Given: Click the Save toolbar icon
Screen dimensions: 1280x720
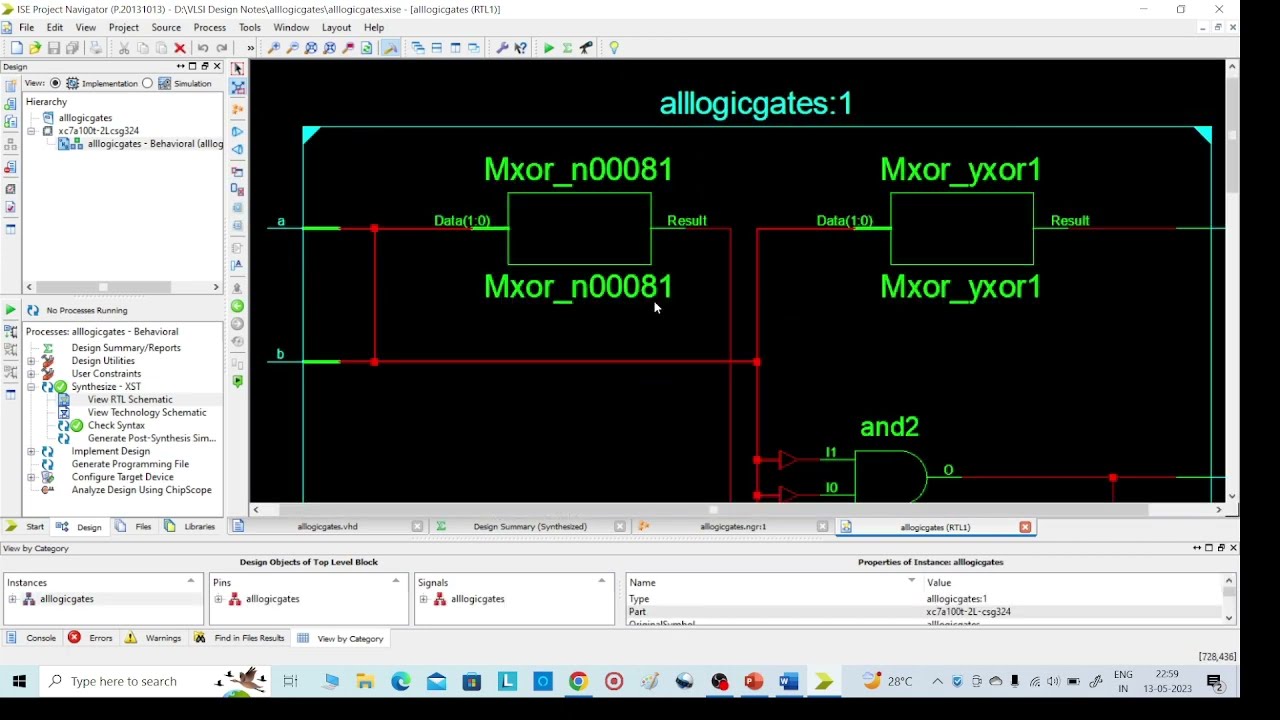Looking at the screenshot, I should tap(54, 48).
